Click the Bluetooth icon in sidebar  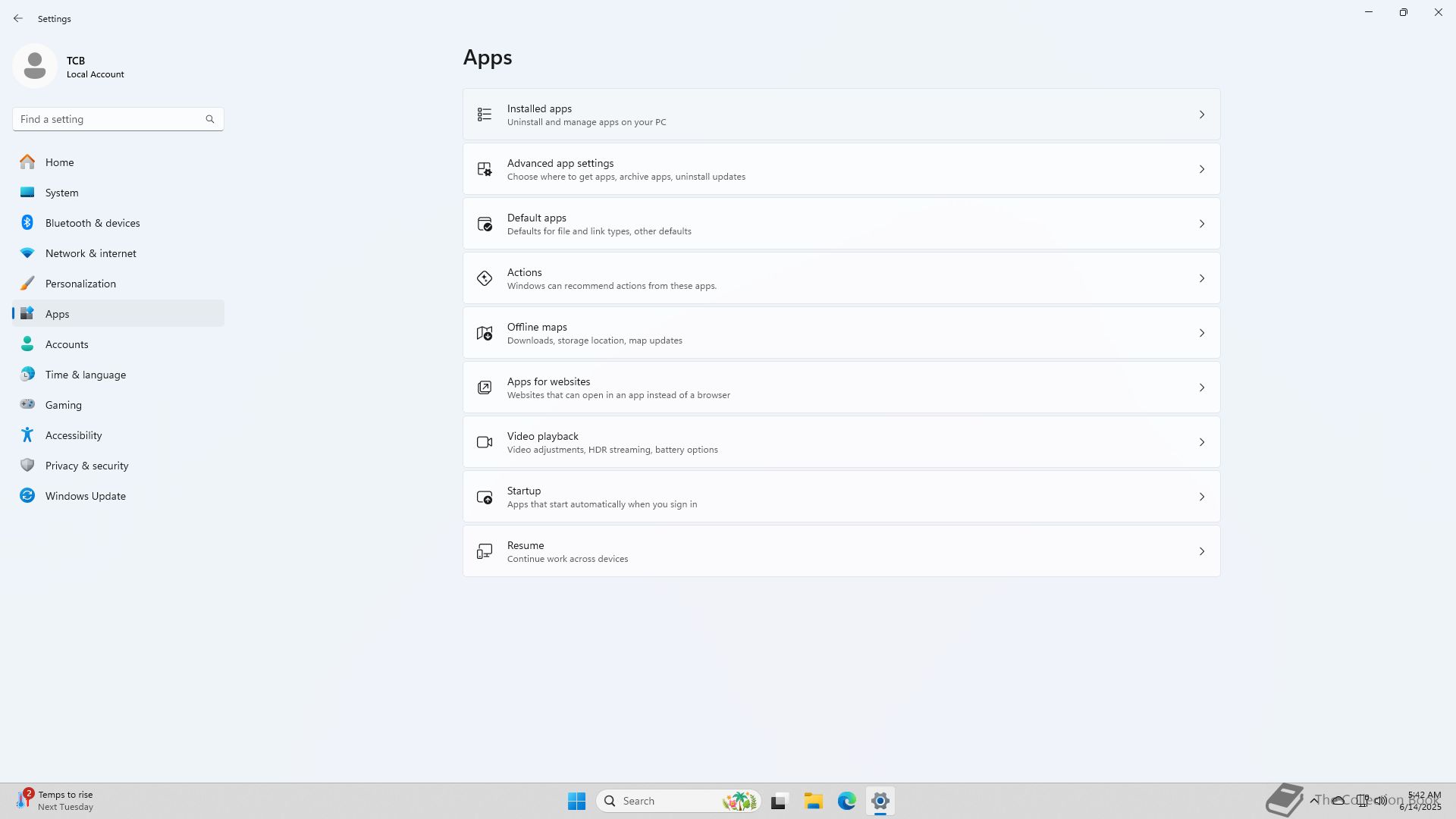click(x=27, y=223)
